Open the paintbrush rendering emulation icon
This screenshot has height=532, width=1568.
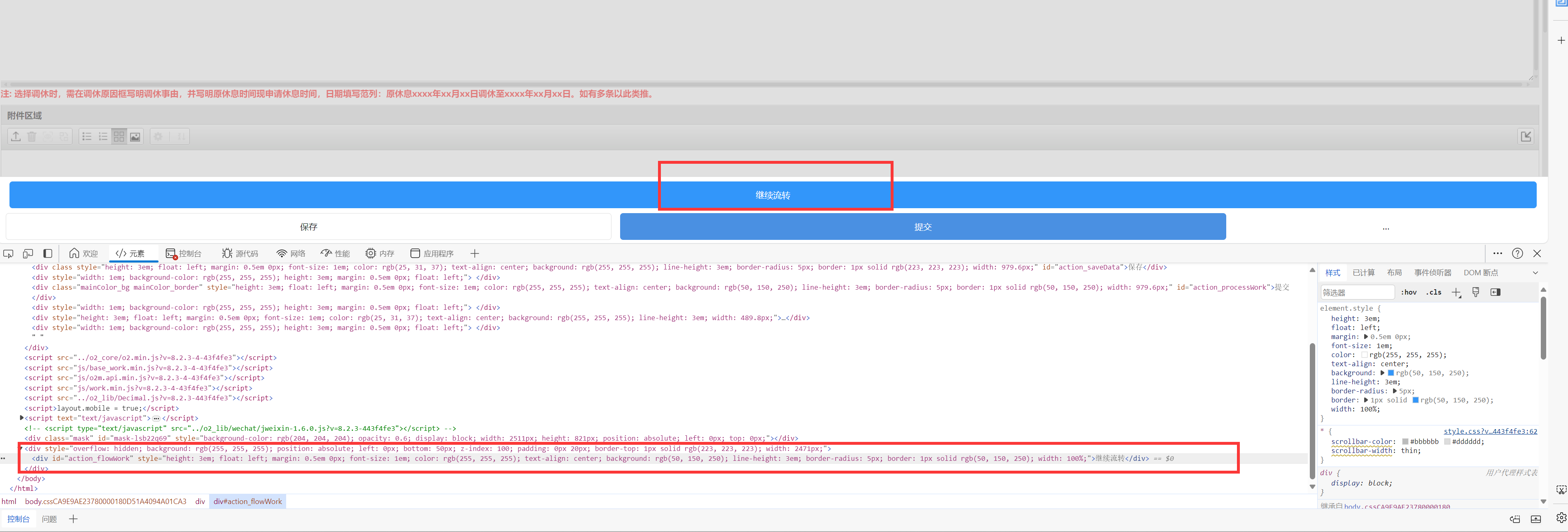click(1475, 293)
